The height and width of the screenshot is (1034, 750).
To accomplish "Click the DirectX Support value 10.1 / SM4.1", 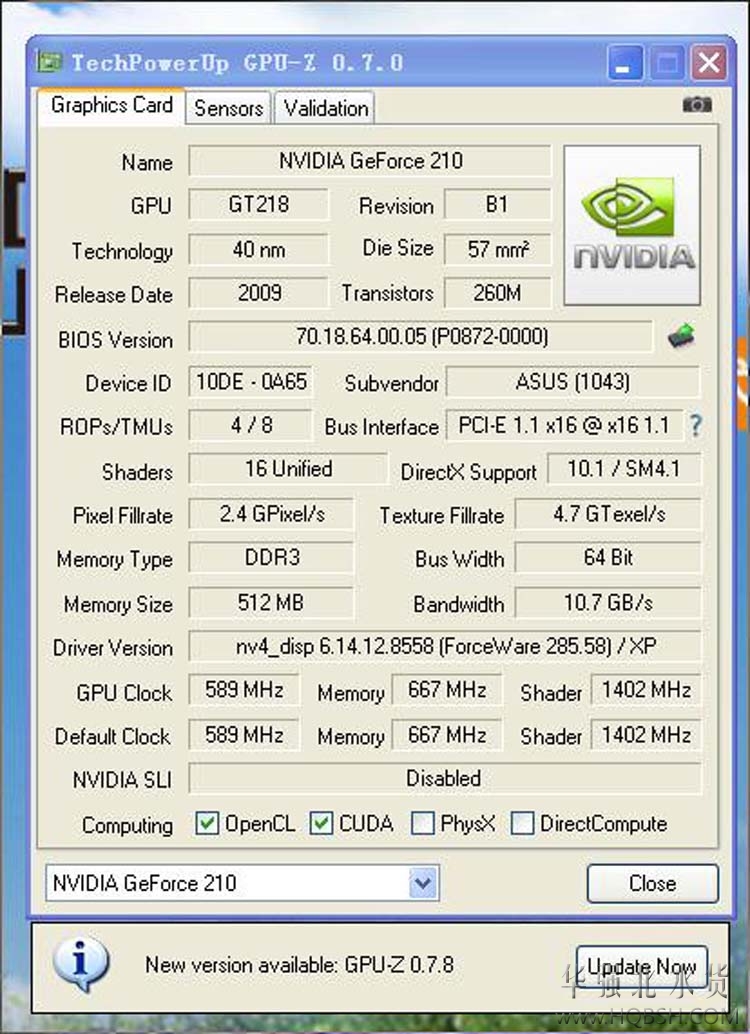I will click(x=623, y=469).
